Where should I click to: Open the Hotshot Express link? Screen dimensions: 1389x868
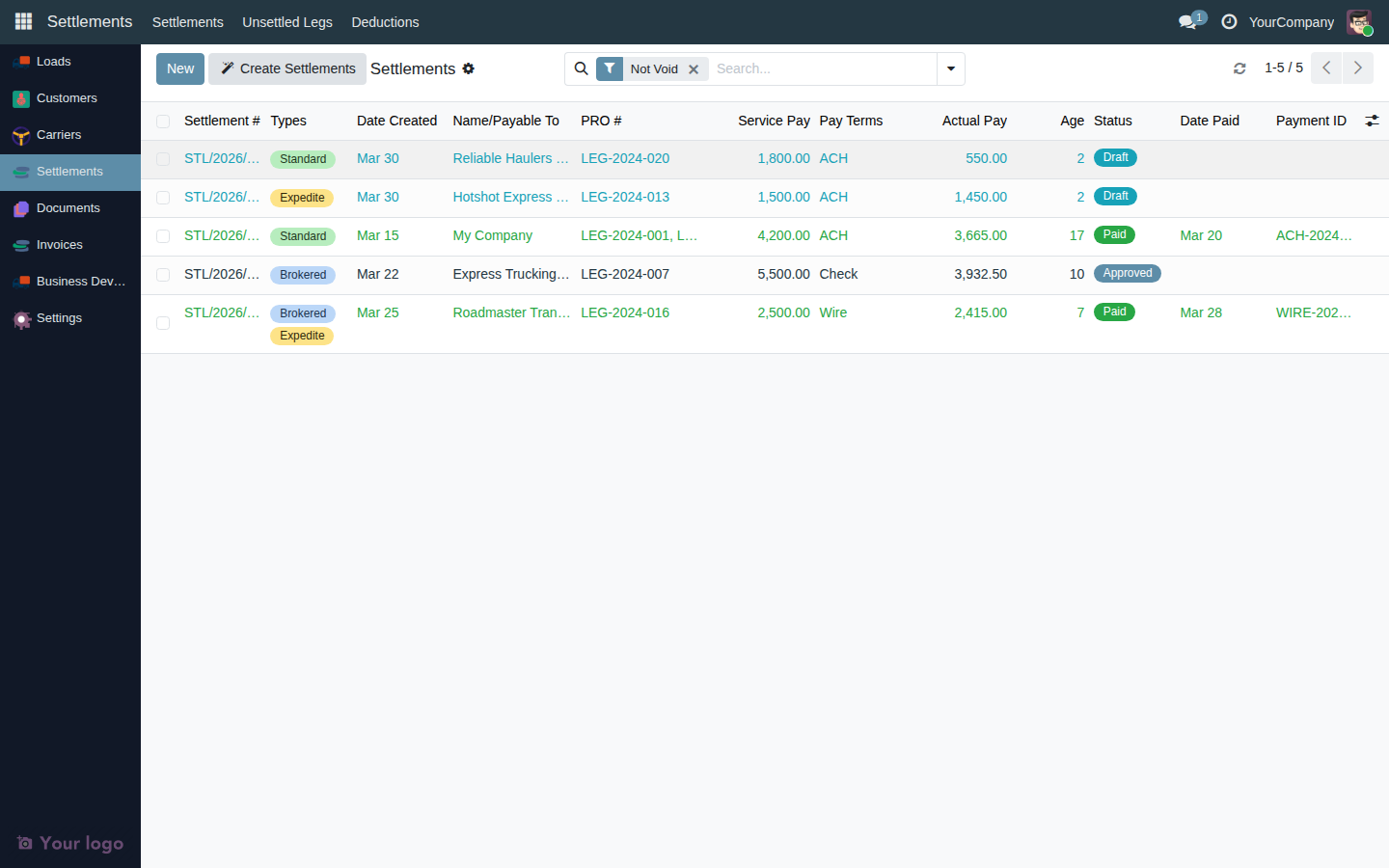(x=511, y=197)
